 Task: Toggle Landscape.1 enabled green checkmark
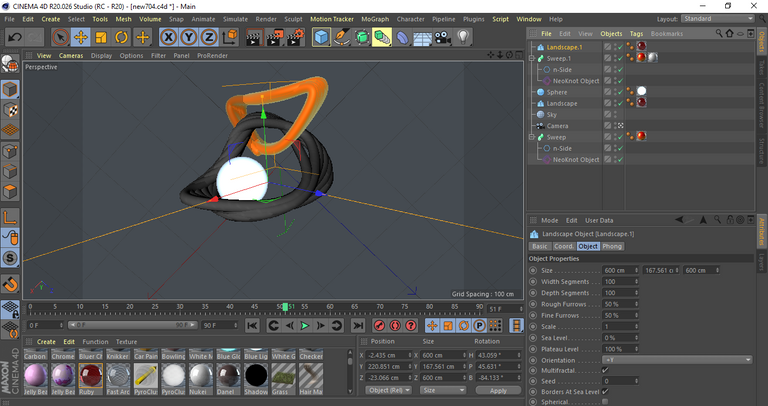(620, 47)
